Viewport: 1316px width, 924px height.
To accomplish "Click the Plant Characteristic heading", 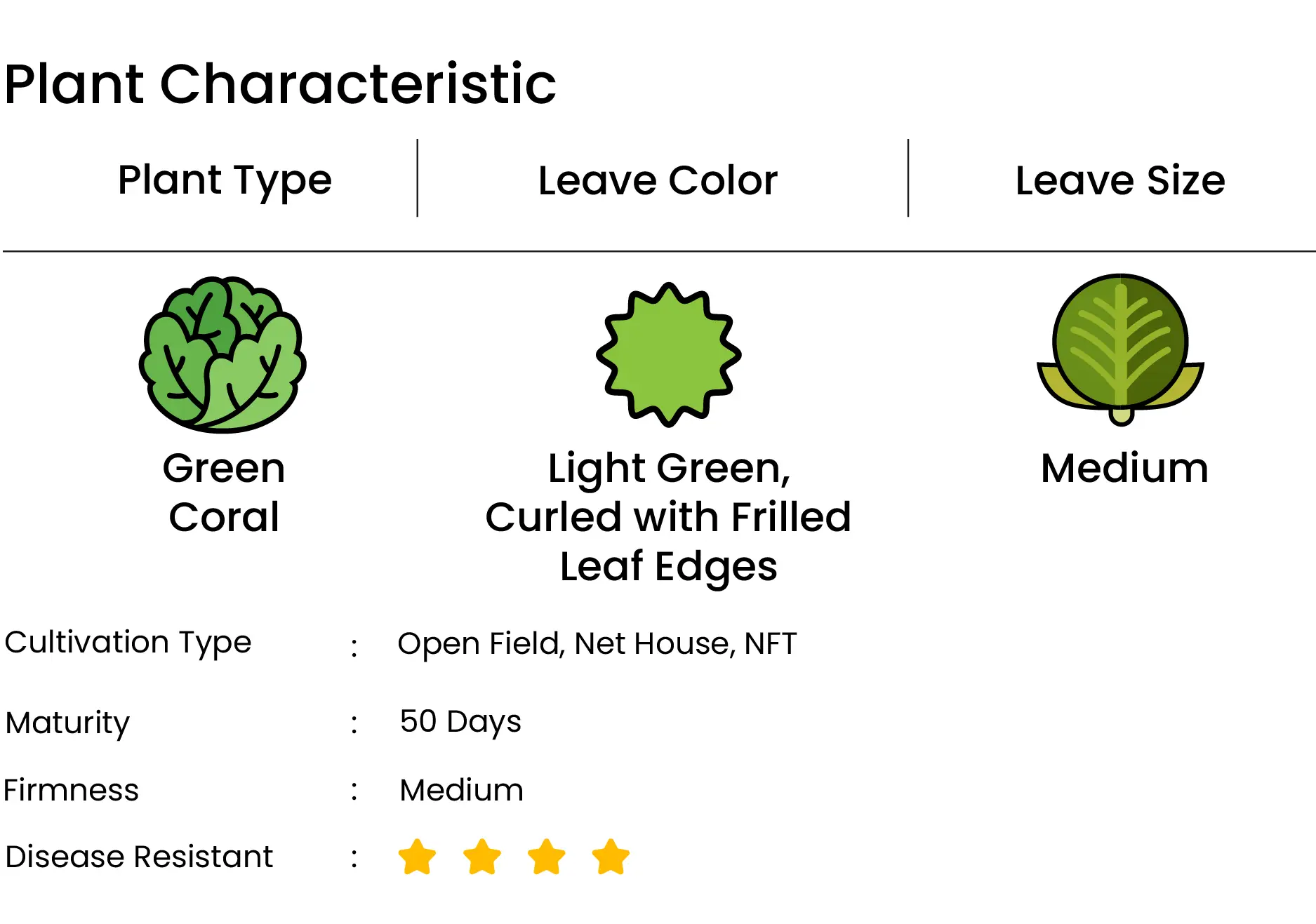I will tap(280, 84).
